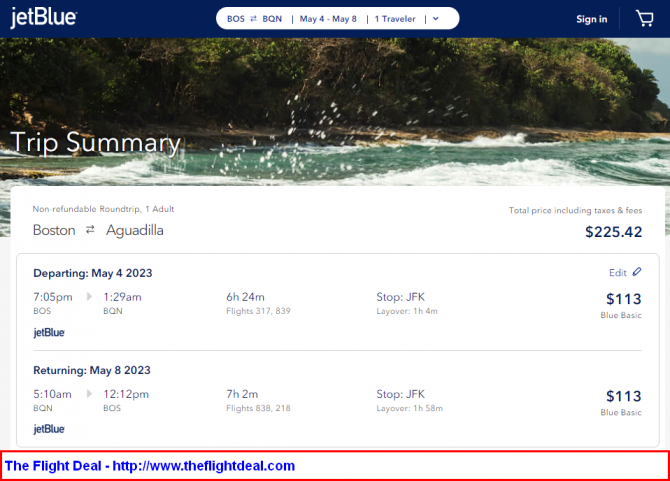
Task: Click the total price $225.42
Action: 613,232
